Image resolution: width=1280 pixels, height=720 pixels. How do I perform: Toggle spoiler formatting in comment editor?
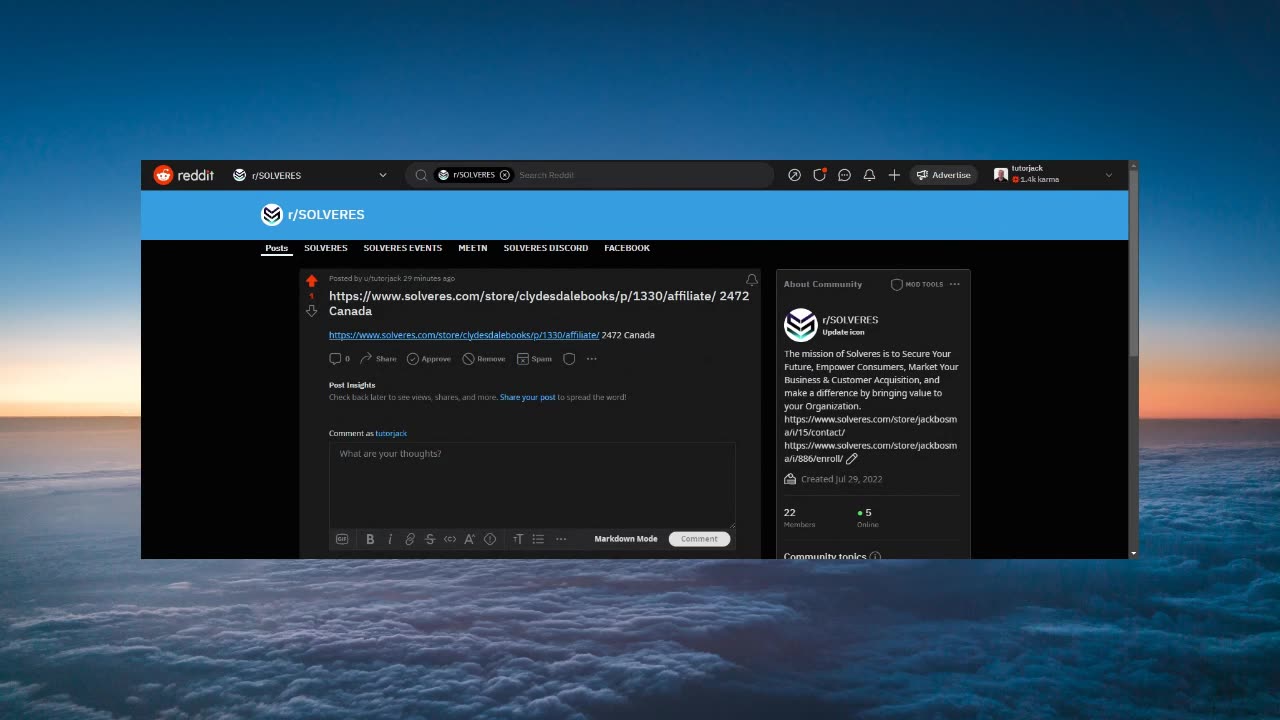490,539
